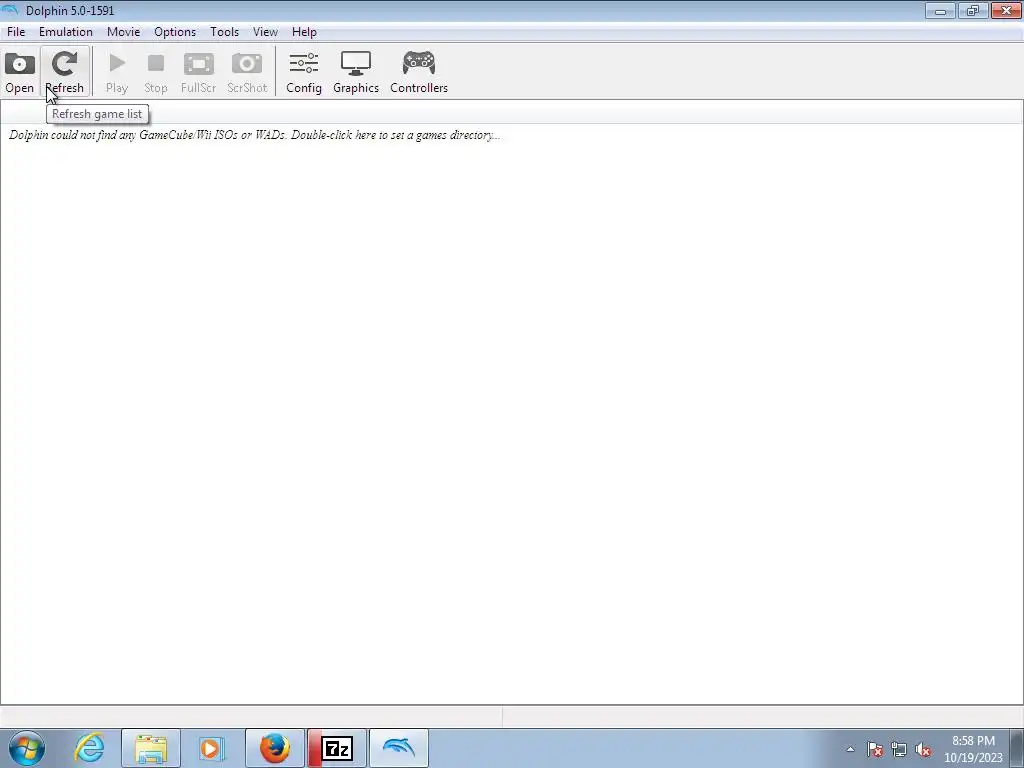Image resolution: width=1024 pixels, height=768 pixels.
Task: Open the Movie menu
Action: click(x=123, y=32)
